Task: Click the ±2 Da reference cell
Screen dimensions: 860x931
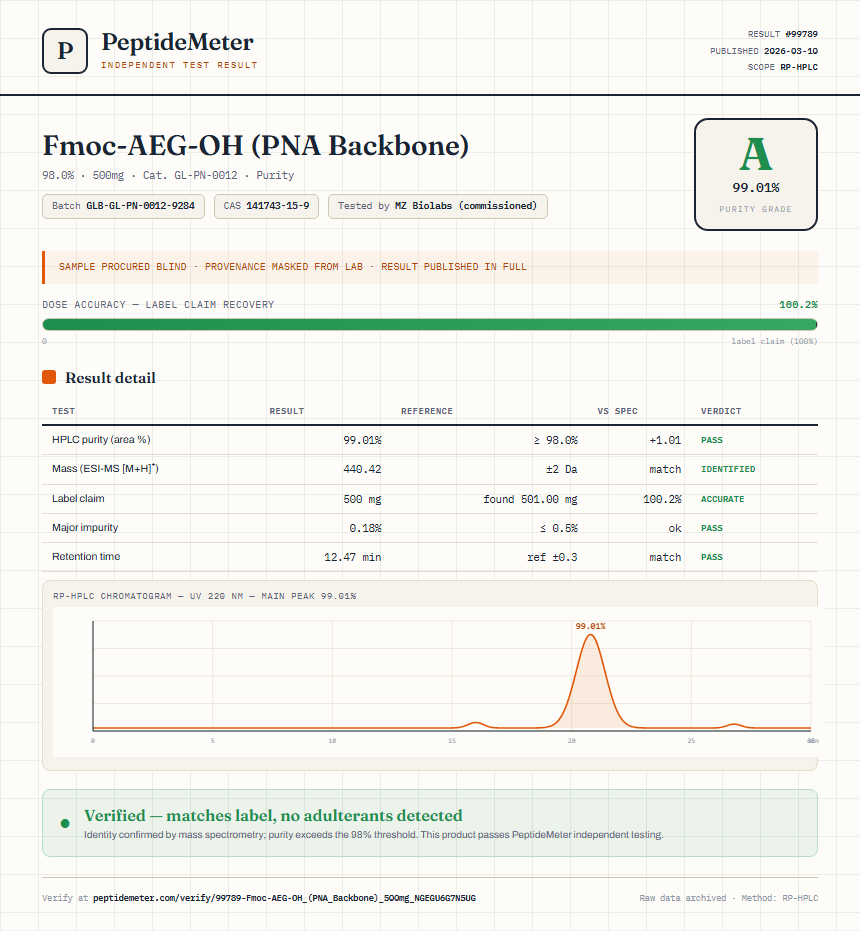Action: [562, 469]
